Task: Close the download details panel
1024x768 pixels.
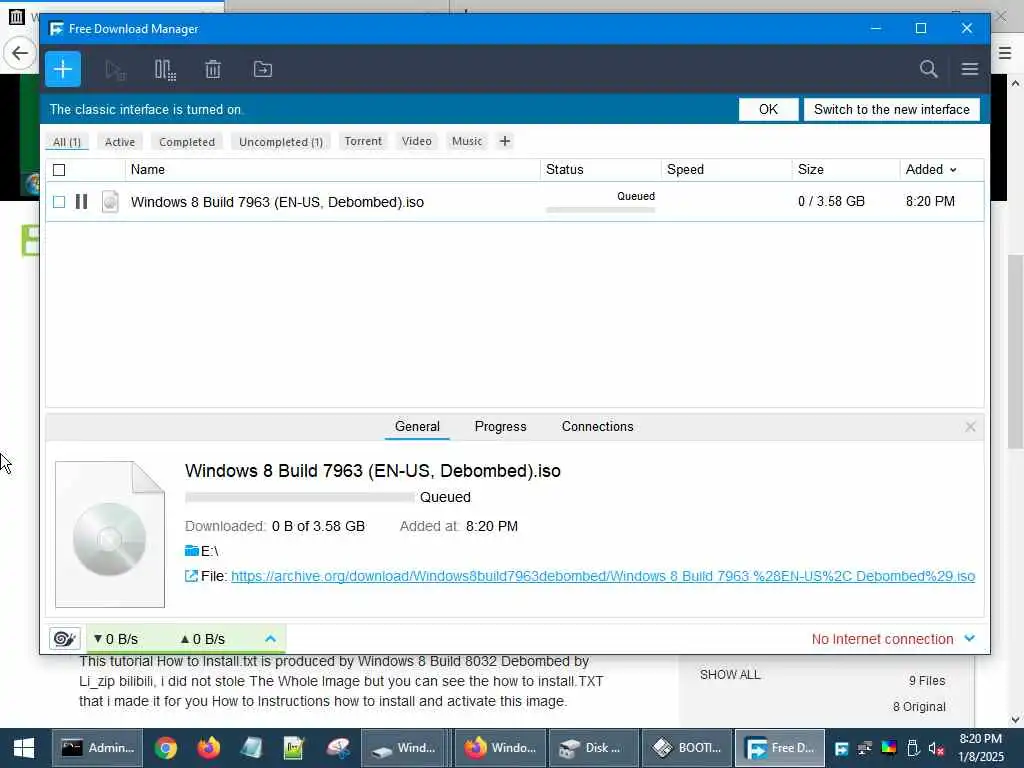Action: tap(970, 426)
